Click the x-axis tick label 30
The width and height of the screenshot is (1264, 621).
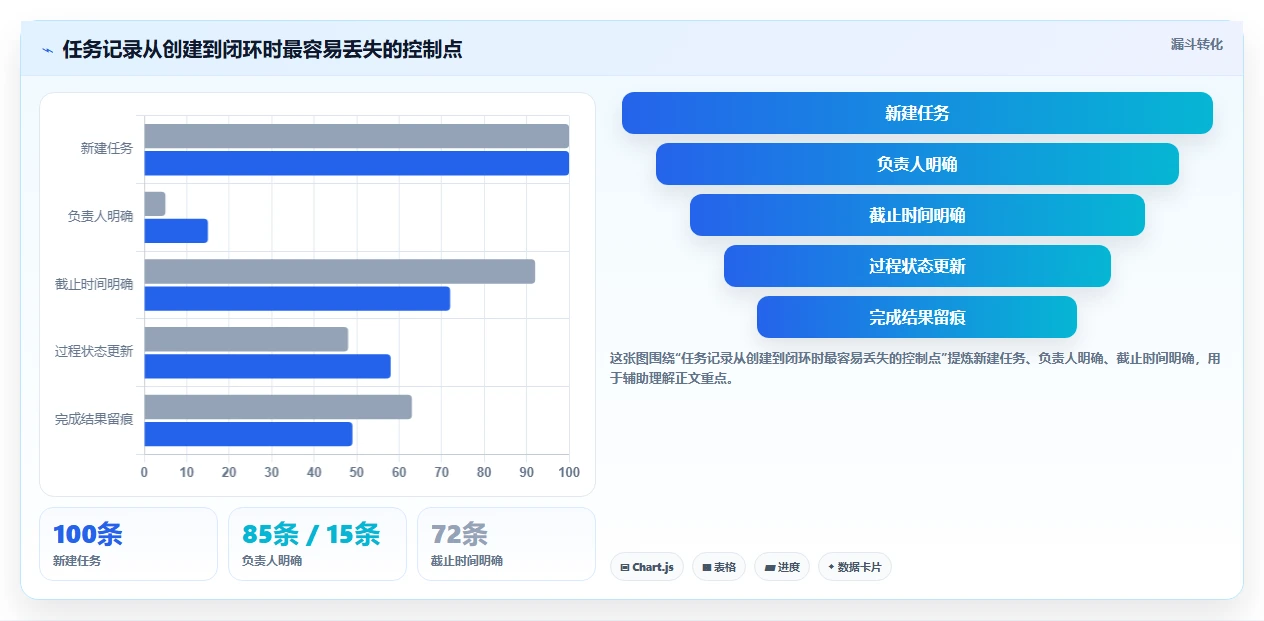(x=272, y=472)
